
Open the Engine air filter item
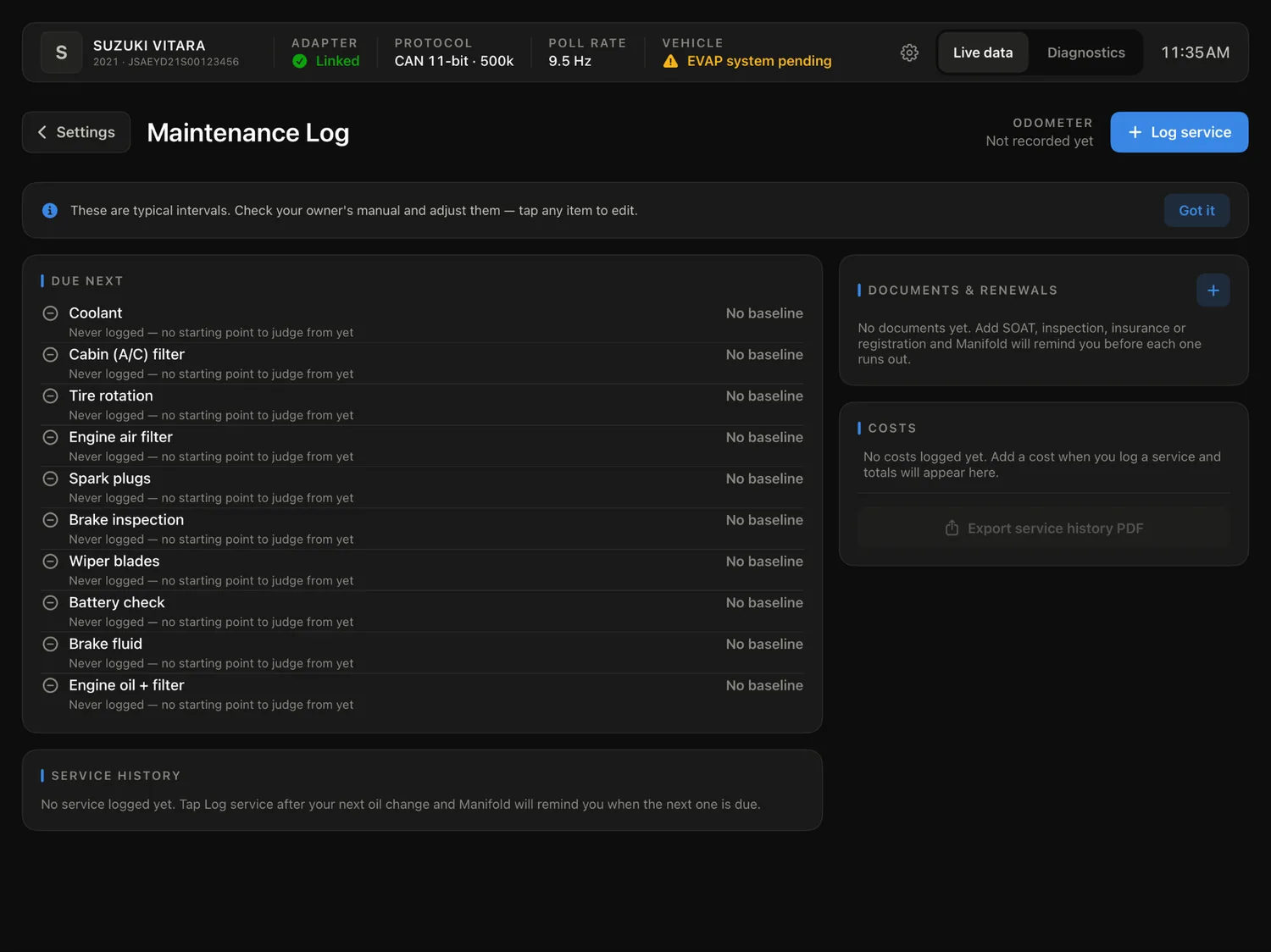pyautogui.click(x=423, y=446)
